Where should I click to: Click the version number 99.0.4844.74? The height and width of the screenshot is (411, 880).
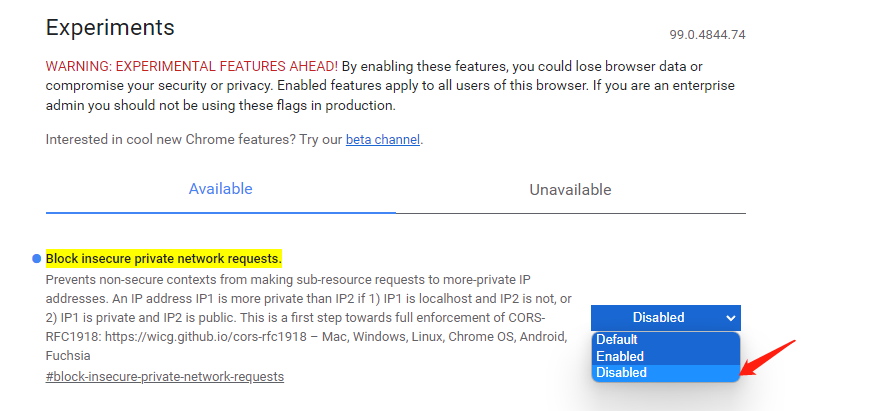(707, 35)
